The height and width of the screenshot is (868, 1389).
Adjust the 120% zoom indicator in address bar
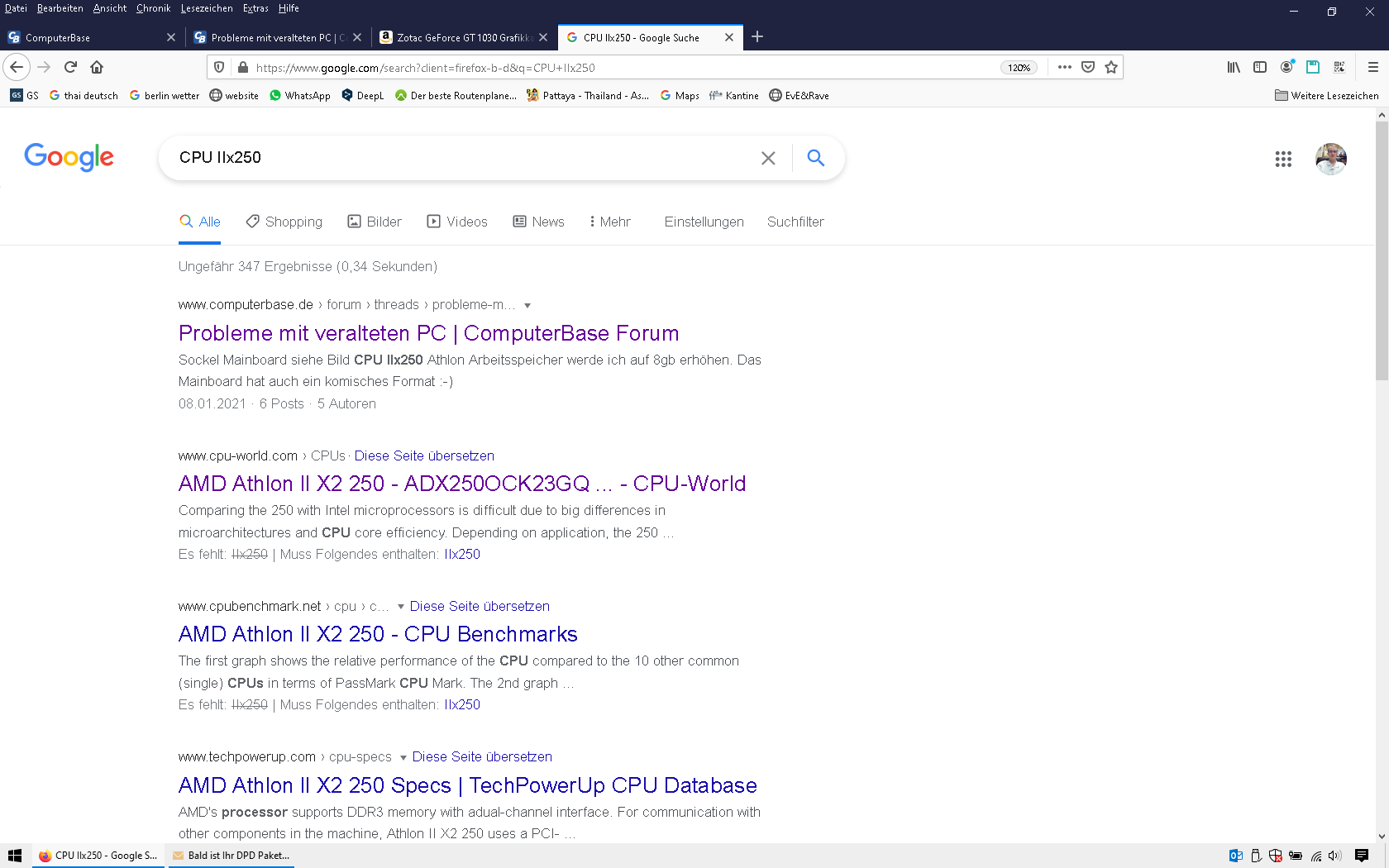1019,67
